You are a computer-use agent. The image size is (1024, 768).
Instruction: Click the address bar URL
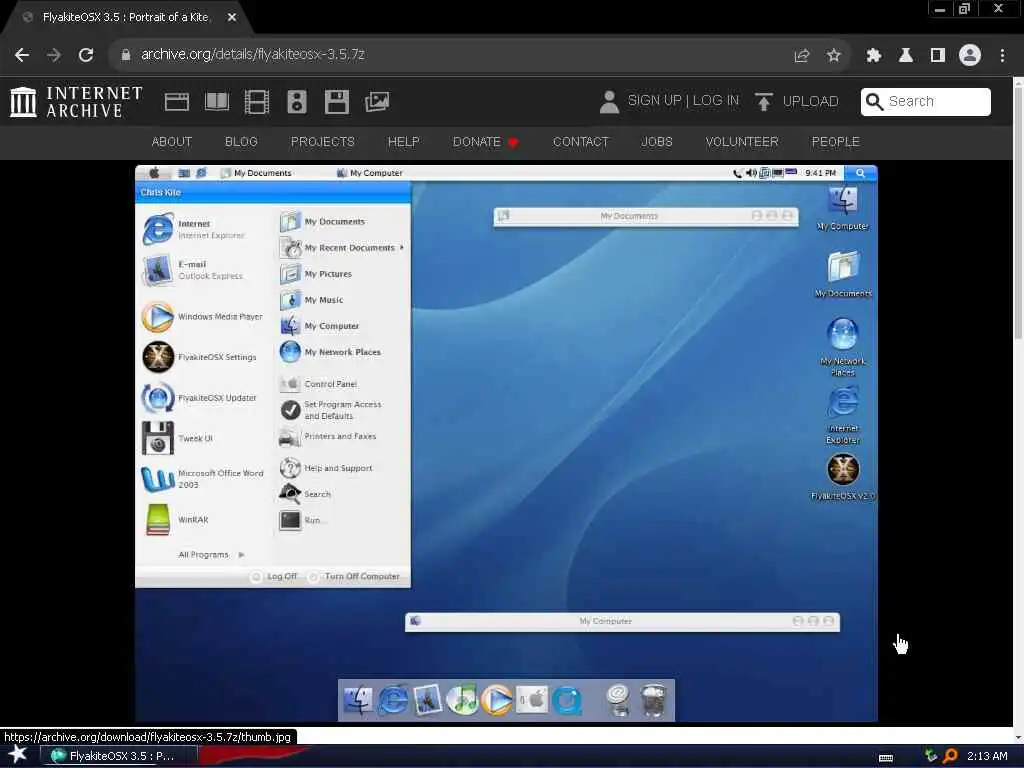[252, 54]
